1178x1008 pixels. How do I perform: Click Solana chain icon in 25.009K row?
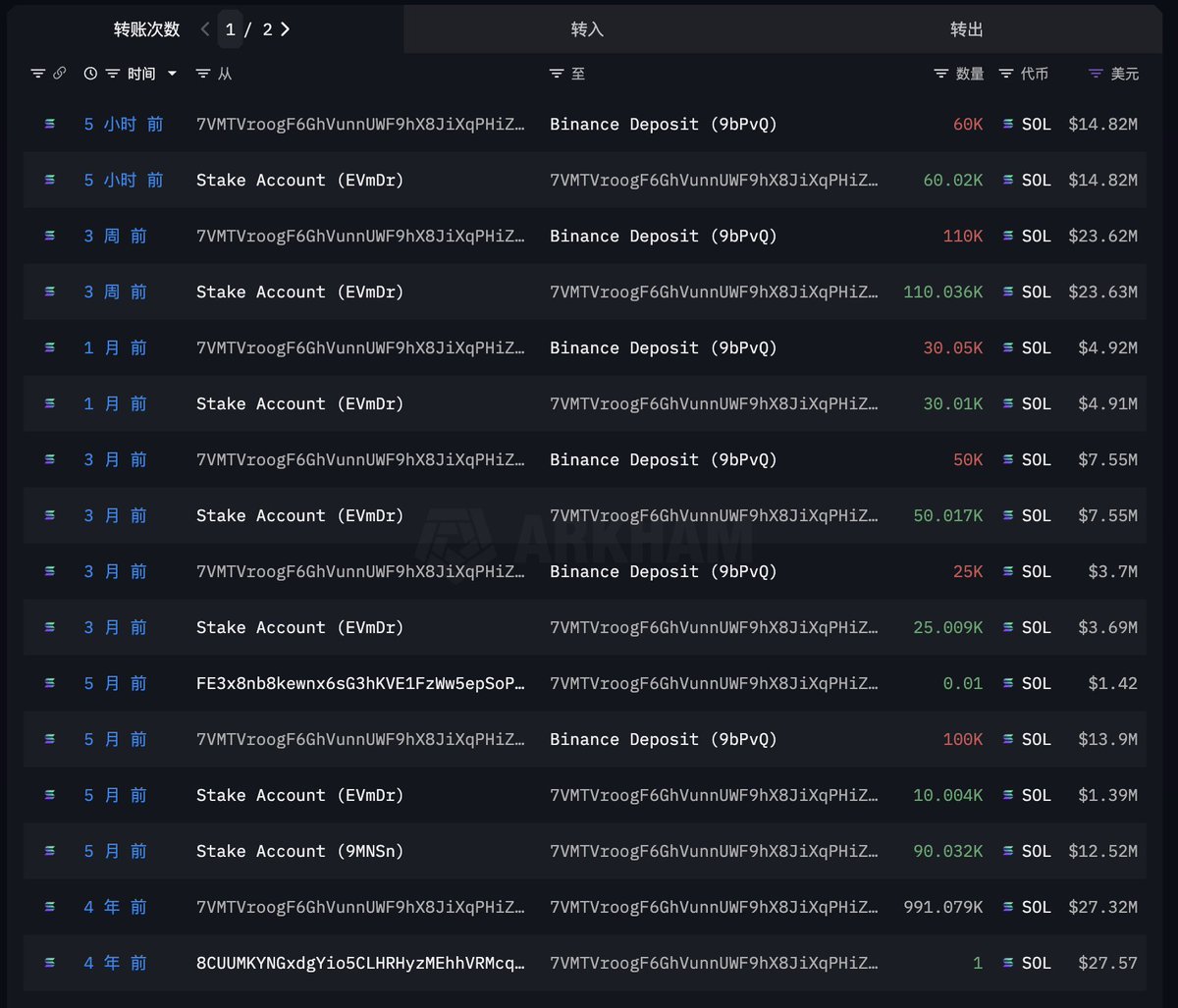click(49, 627)
